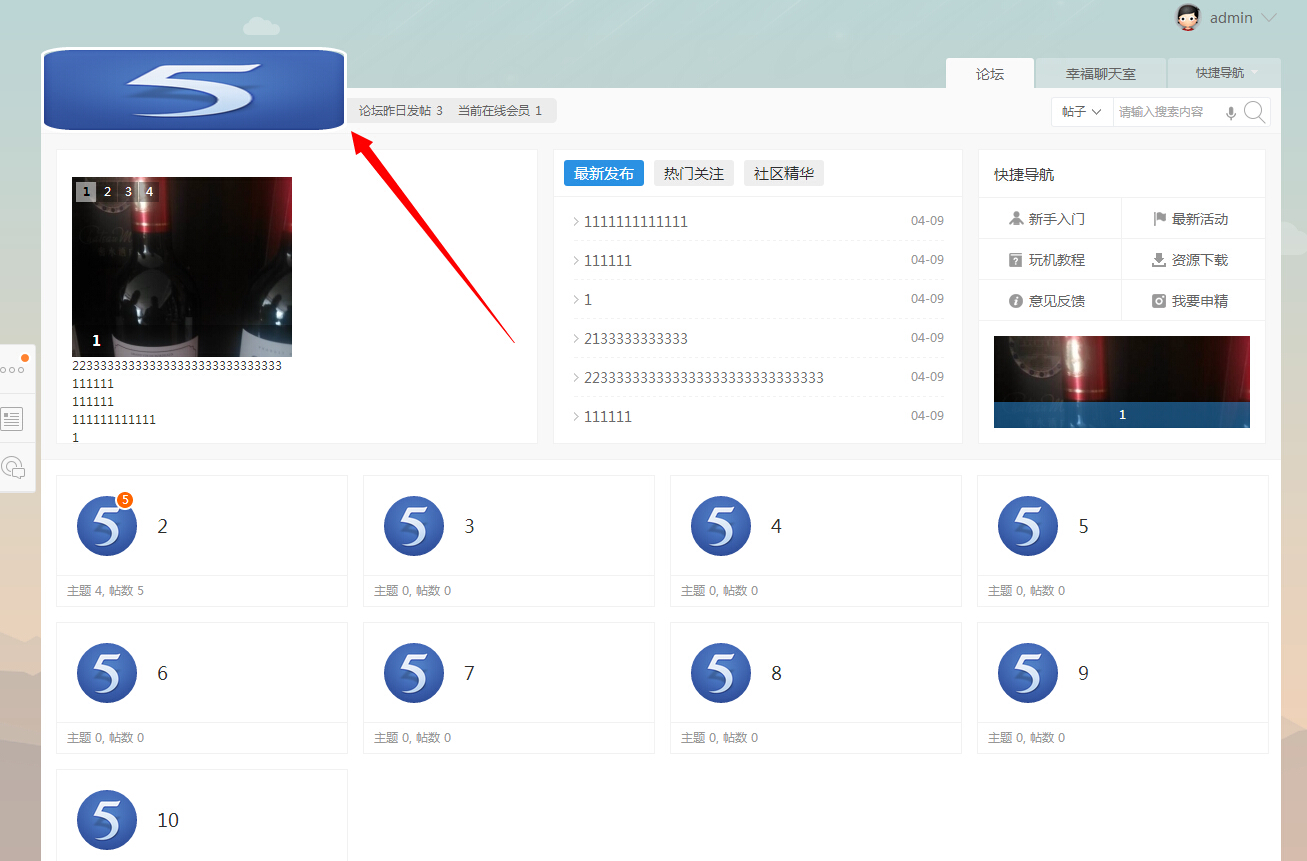Image resolution: width=1307 pixels, height=861 pixels.
Task: Click the news list icon in left floating bar
Action: [12, 419]
